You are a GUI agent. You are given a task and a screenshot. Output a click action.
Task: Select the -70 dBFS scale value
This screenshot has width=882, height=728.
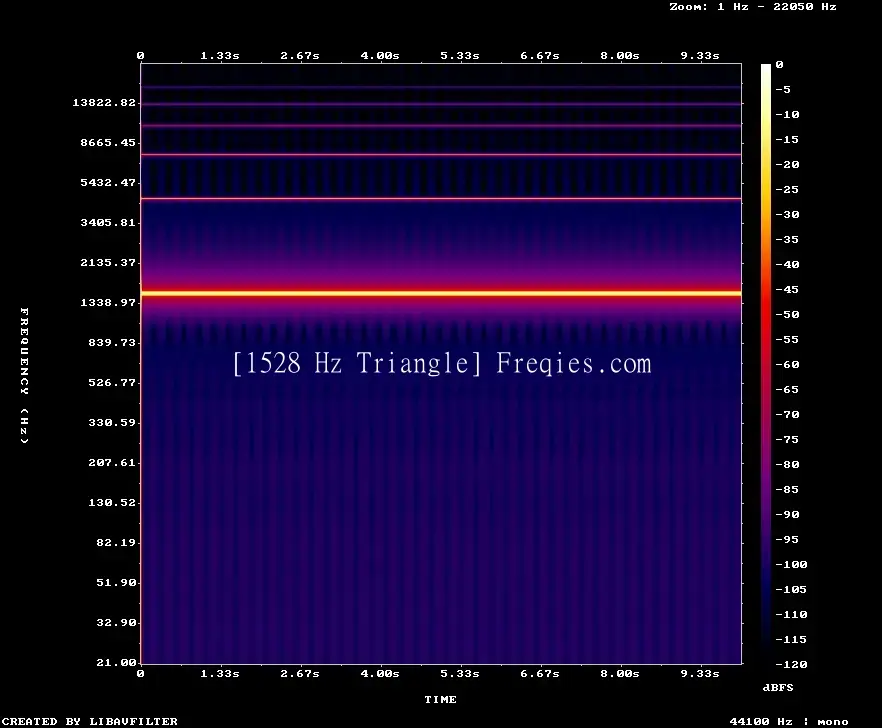pos(787,415)
